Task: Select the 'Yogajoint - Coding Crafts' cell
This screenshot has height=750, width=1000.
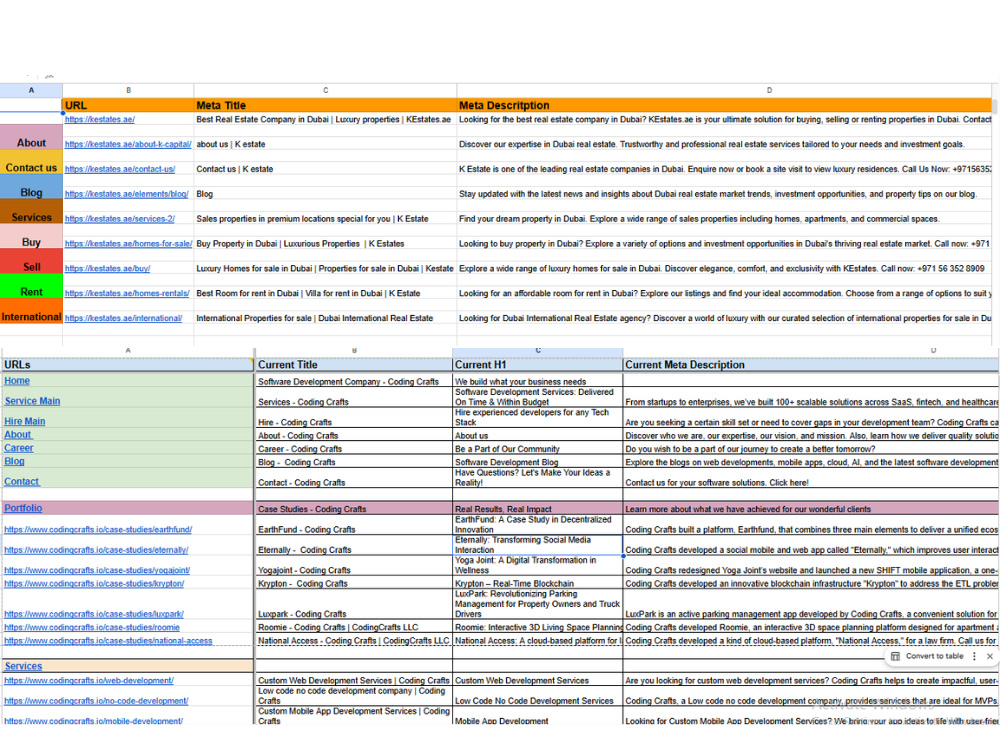Action: 354,566
